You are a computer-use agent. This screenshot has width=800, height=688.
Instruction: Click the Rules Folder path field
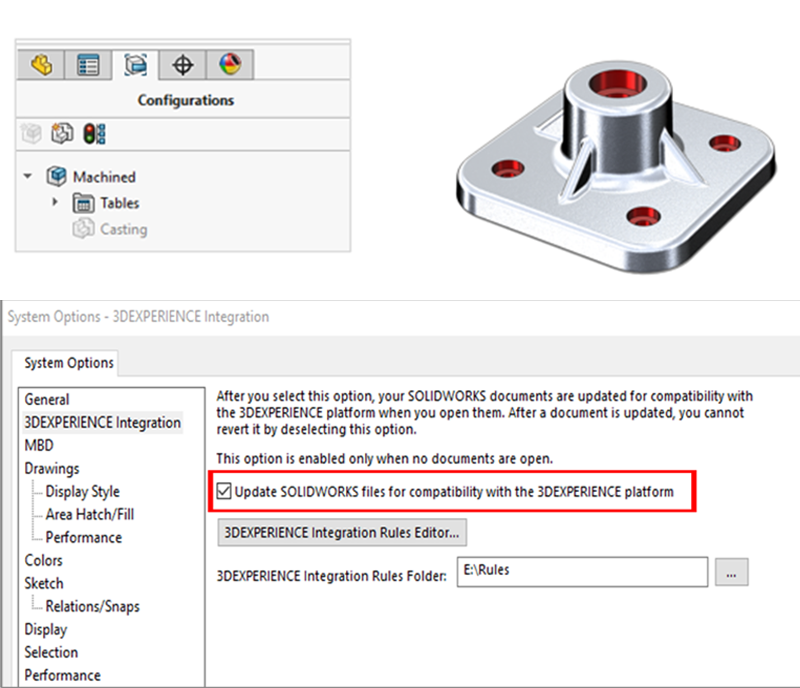click(582, 572)
